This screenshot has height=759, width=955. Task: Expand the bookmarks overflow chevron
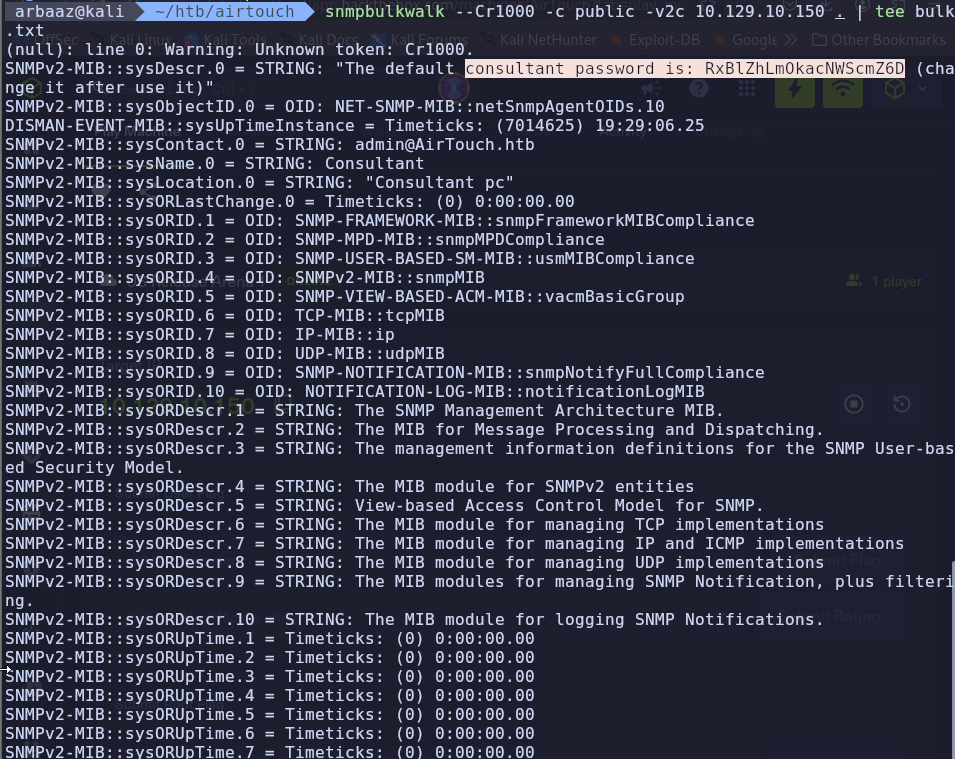point(790,40)
